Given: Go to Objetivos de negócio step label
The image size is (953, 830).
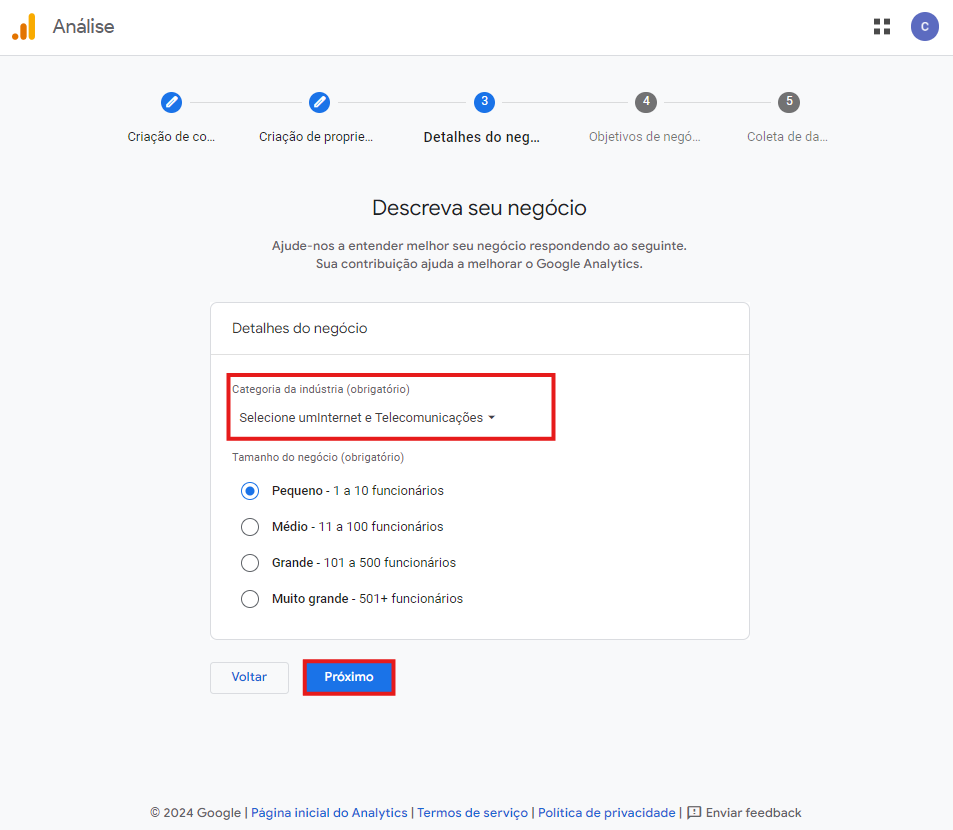Looking at the screenshot, I should [645, 137].
